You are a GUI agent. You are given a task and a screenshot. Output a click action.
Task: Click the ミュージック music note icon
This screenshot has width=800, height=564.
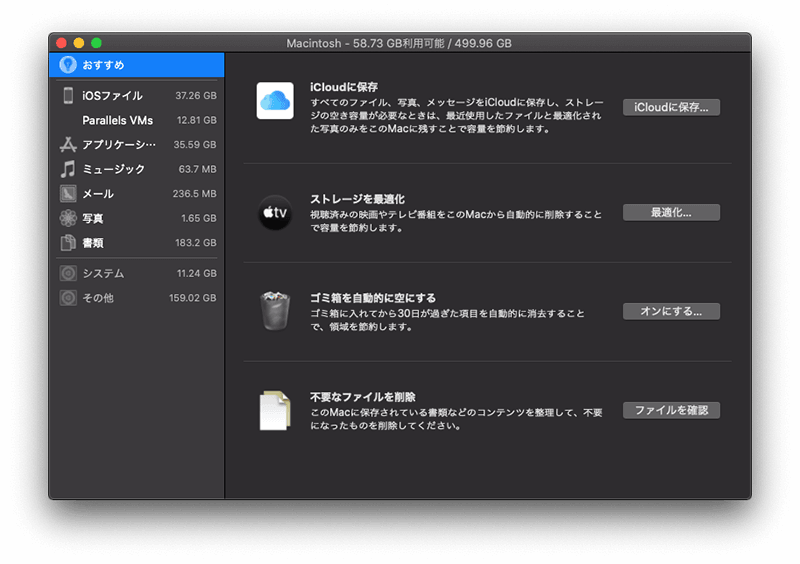point(68,169)
